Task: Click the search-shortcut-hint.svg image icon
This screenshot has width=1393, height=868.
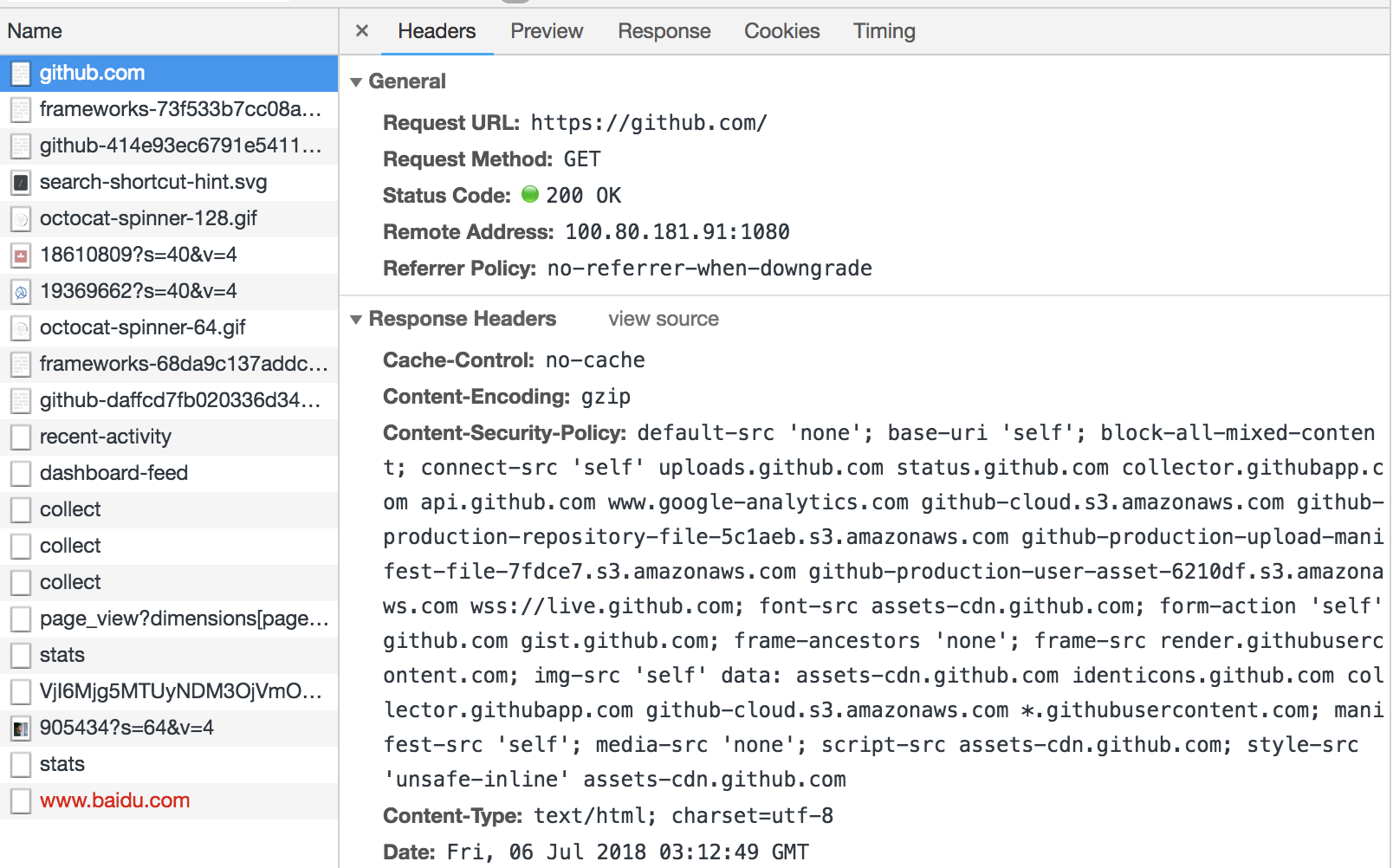Action: (21, 183)
